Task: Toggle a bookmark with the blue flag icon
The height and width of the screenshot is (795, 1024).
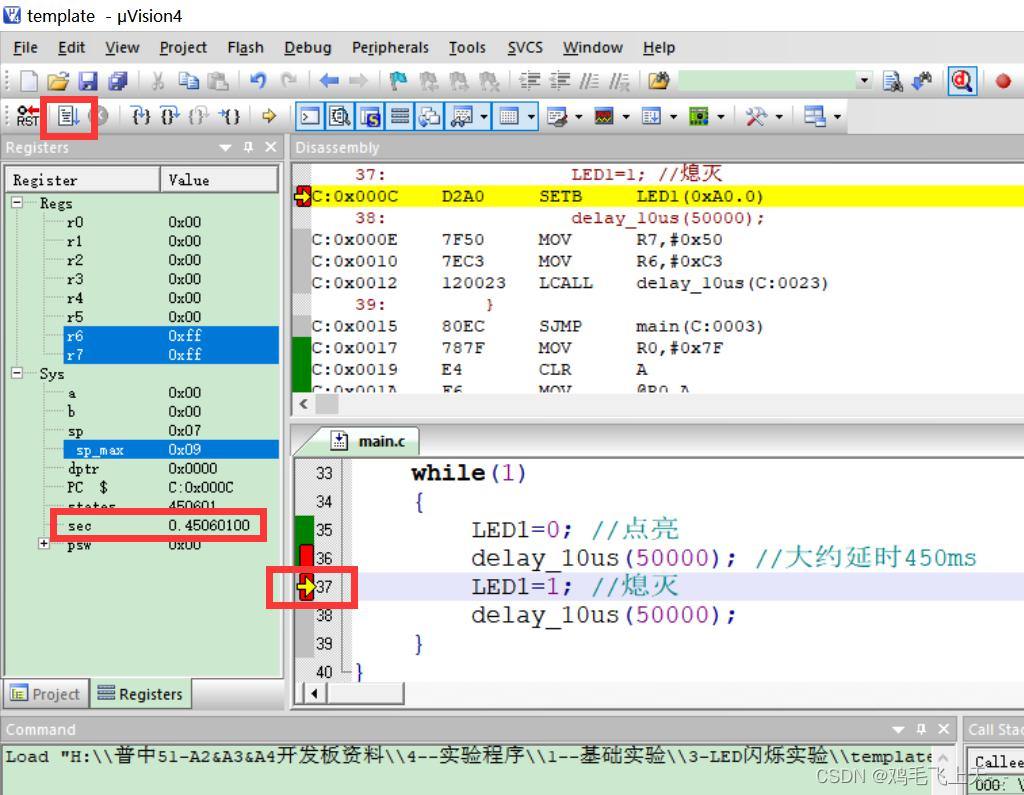Action: point(398,81)
